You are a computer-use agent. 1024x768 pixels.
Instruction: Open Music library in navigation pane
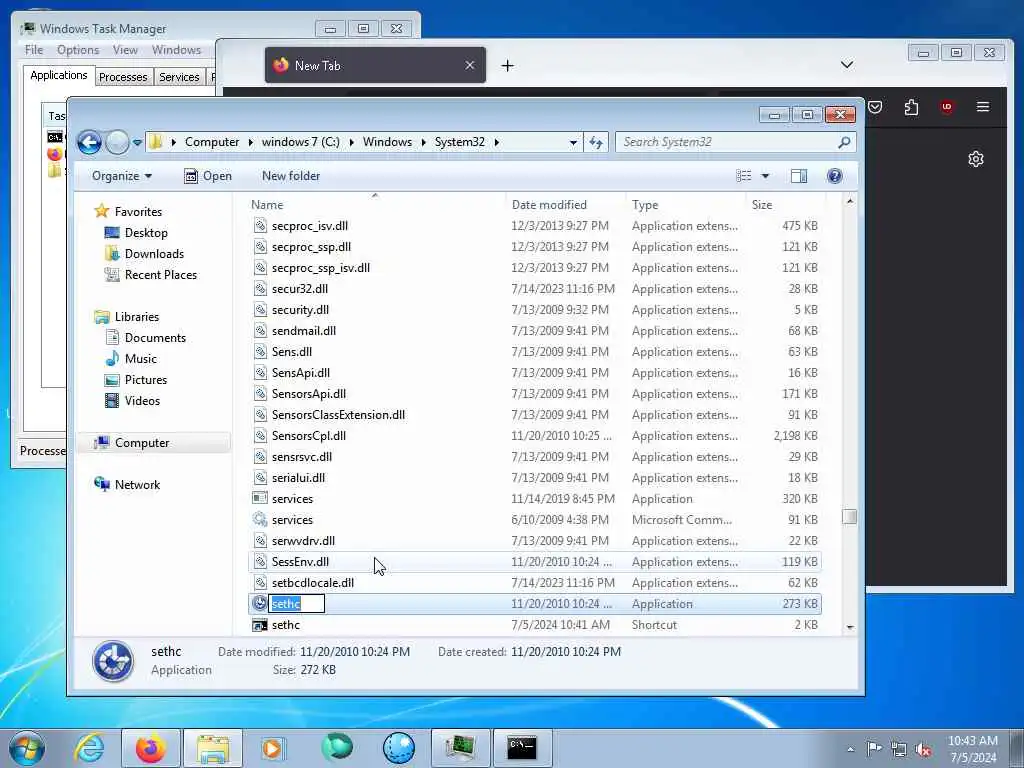pyautogui.click(x=140, y=359)
